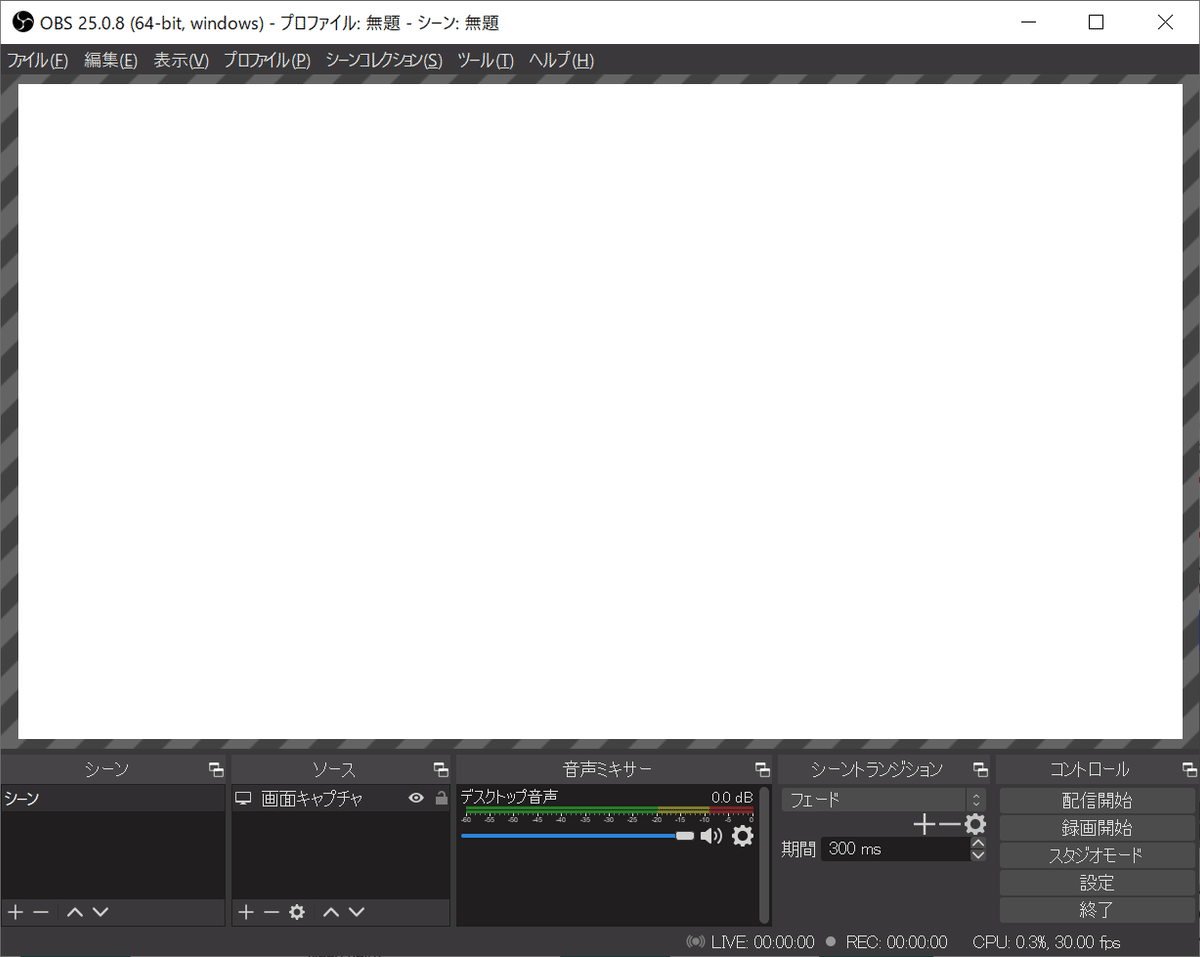
Task: Click the OBS logo in title bar
Action: 23,22
